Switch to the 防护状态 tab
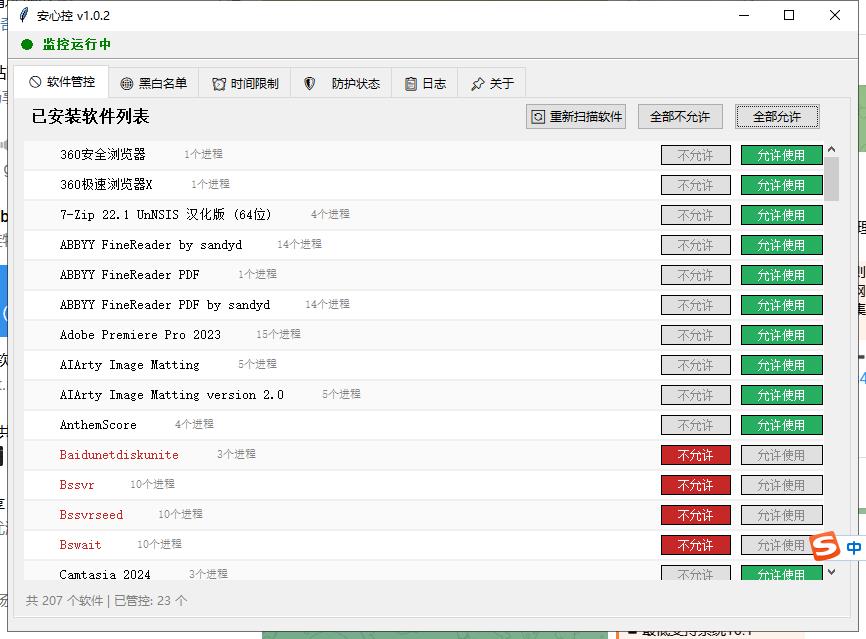Image resolution: width=866 pixels, height=639 pixels. pos(341,83)
